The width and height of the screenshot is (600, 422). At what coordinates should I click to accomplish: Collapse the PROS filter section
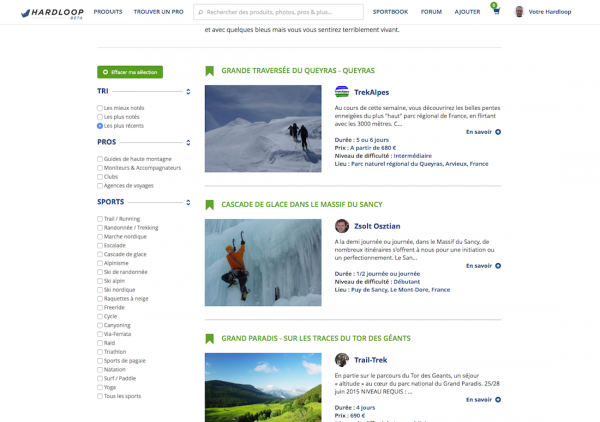[x=188, y=143]
